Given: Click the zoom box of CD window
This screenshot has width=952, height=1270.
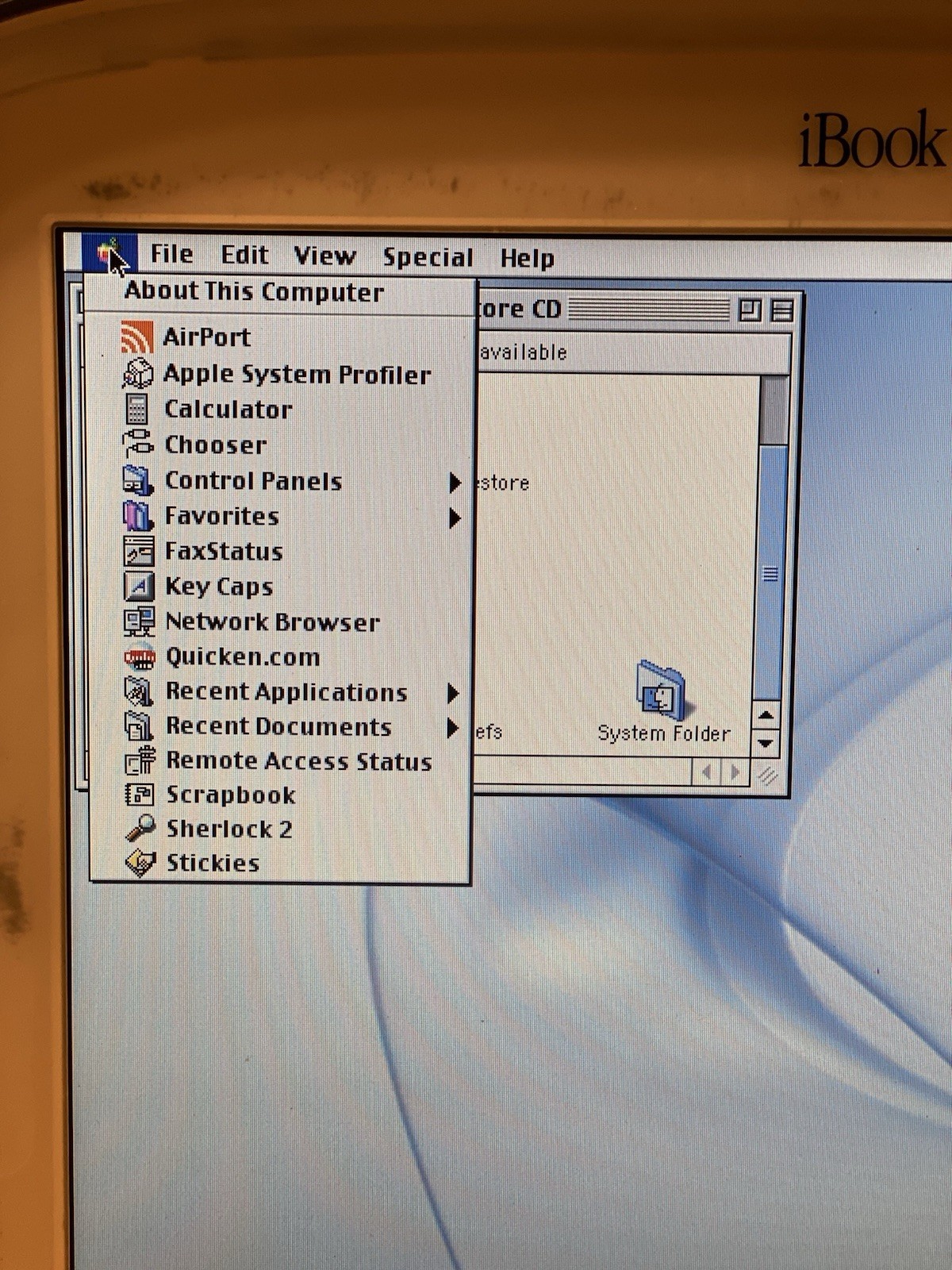Looking at the screenshot, I should click(749, 310).
